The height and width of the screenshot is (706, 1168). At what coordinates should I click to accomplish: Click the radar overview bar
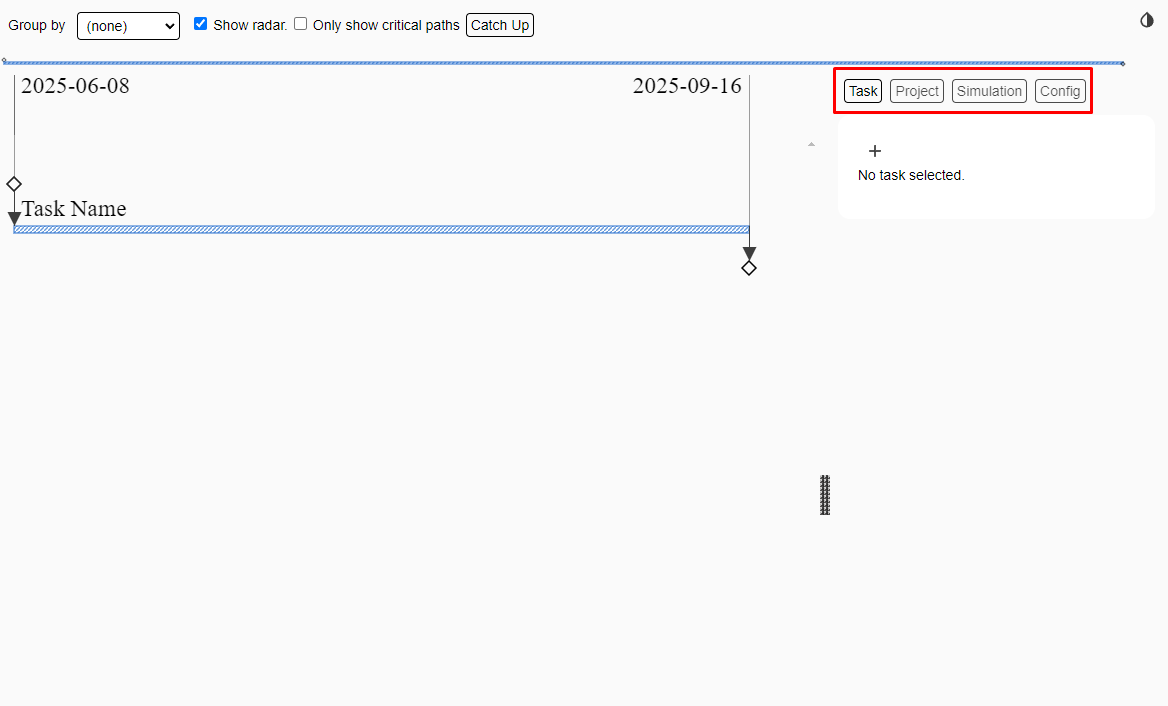pos(563,63)
